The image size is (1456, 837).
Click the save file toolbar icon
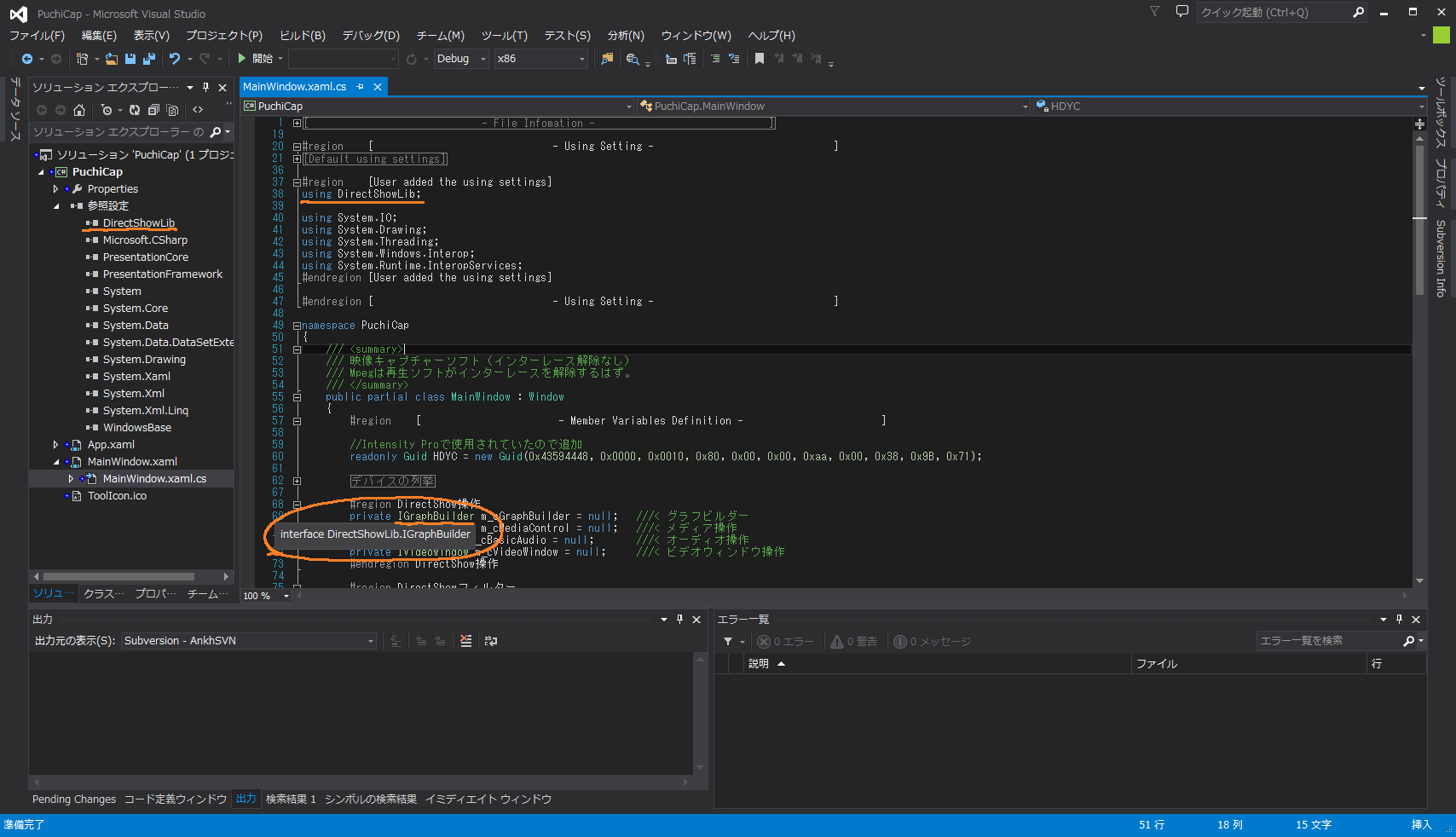tap(130, 59)
